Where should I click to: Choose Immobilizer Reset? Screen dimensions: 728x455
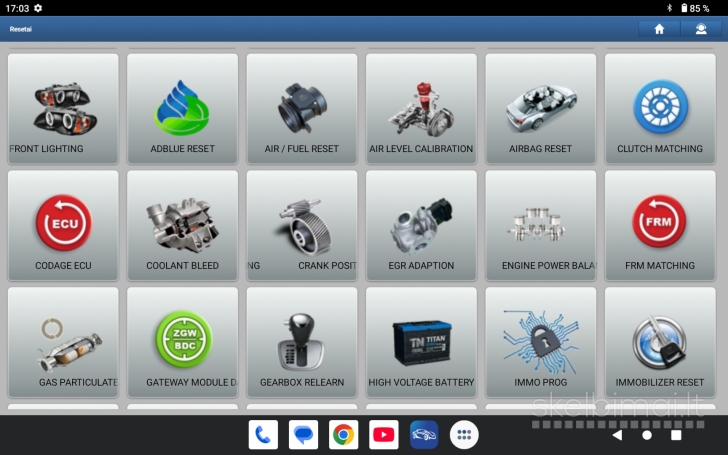point(660,342)
